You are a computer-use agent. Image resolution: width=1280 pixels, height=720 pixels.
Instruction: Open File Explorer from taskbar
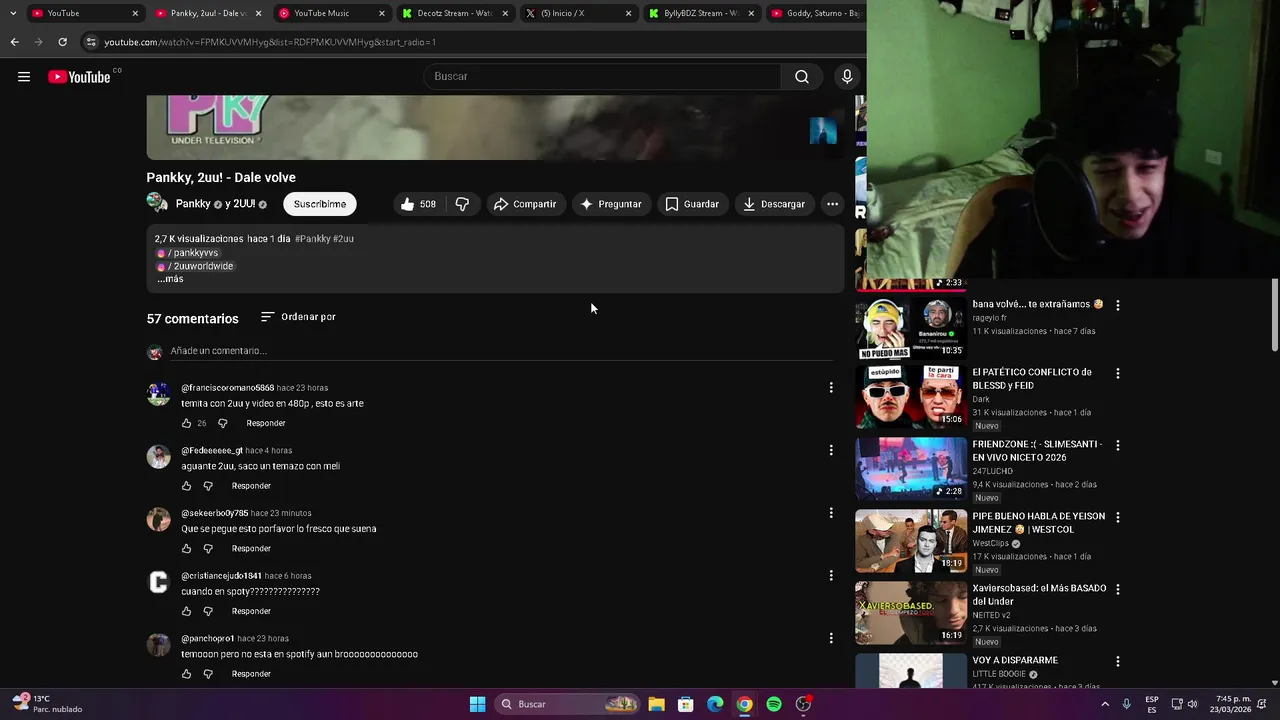(x=656, y=704)
